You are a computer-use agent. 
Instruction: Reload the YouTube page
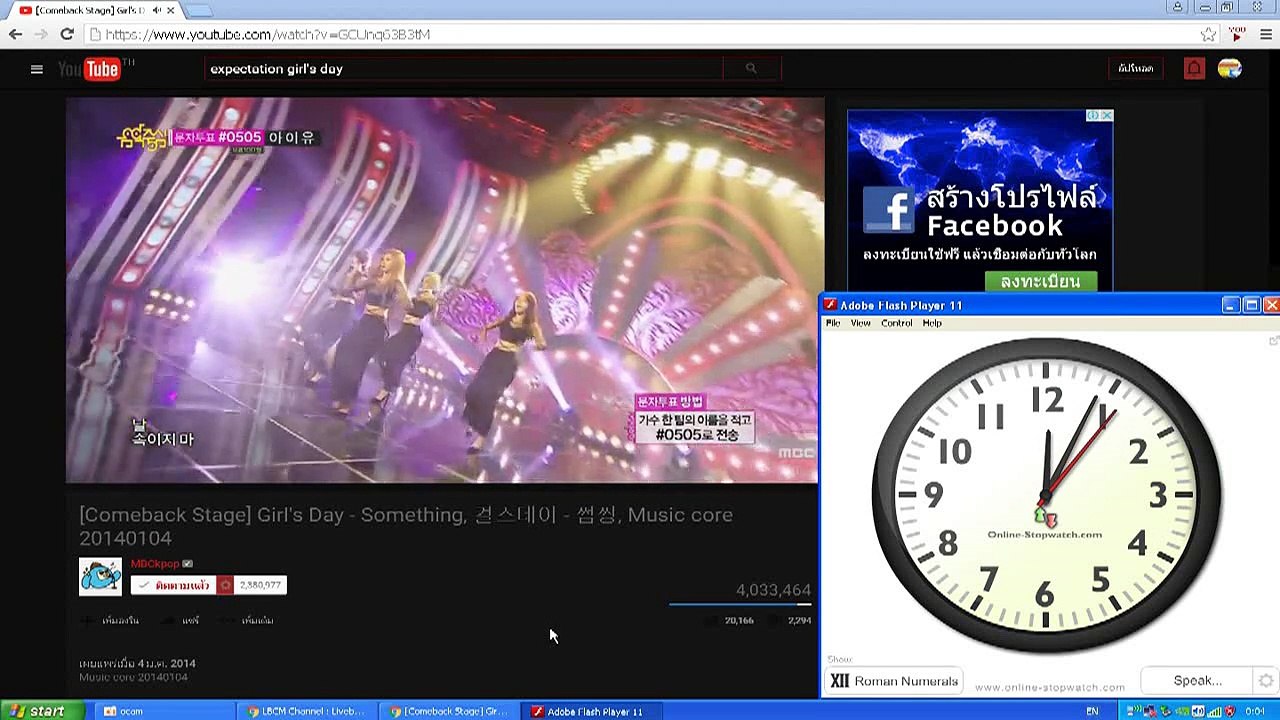(x=67, y=34)
